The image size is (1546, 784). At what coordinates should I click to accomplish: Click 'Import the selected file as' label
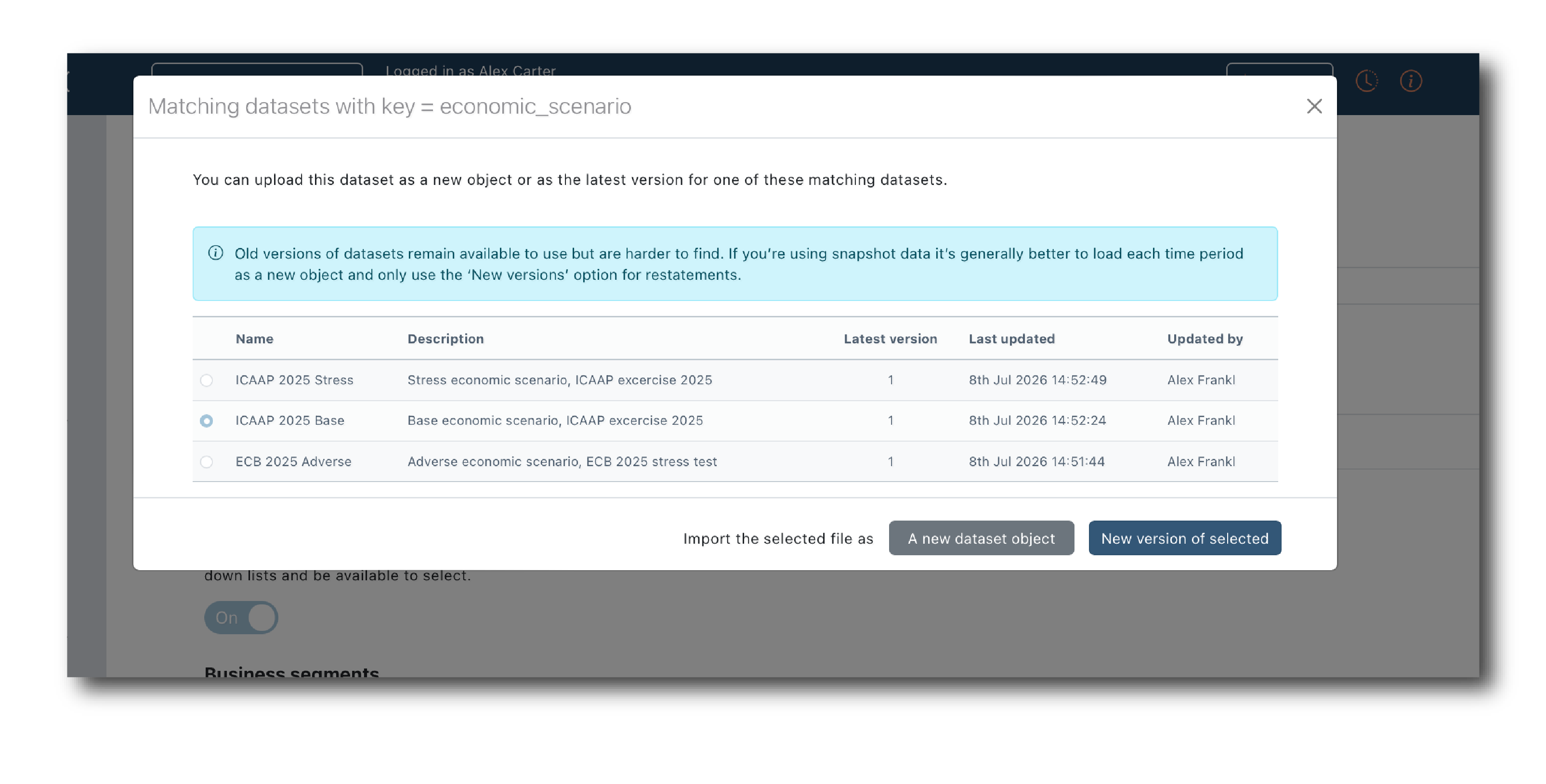pos(778,538)
